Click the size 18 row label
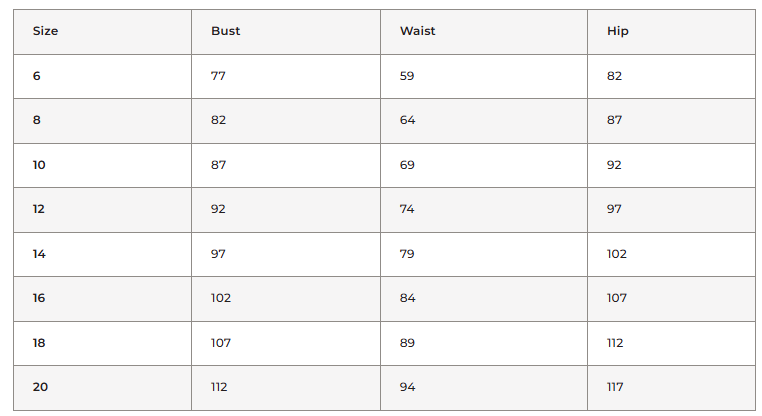Screen dimensions: 762x416 click(39, 343)
